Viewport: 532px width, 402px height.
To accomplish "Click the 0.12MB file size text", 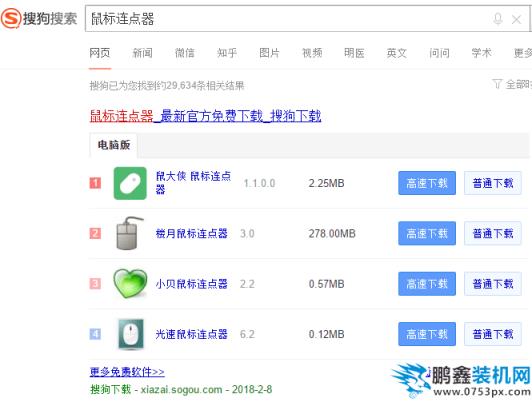I will (326, 334).
